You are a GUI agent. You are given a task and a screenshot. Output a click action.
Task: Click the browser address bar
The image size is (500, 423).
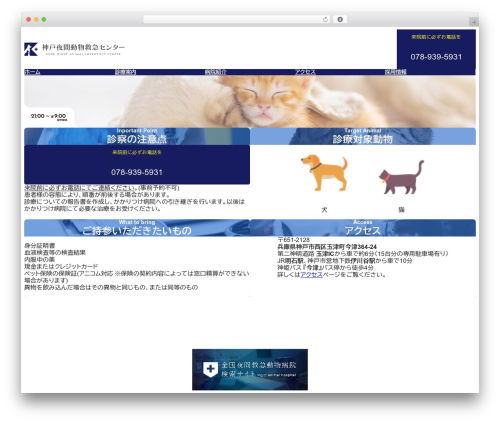point(237,19)
